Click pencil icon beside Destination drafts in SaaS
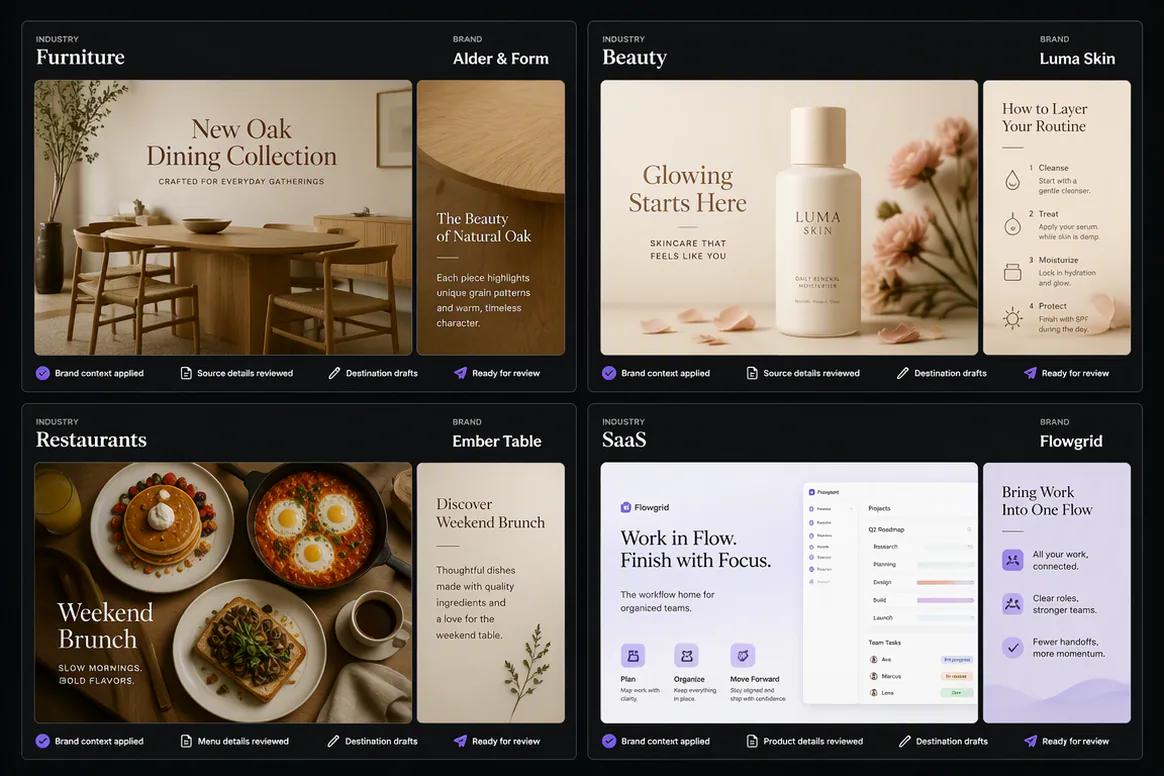 click(904, 740)
